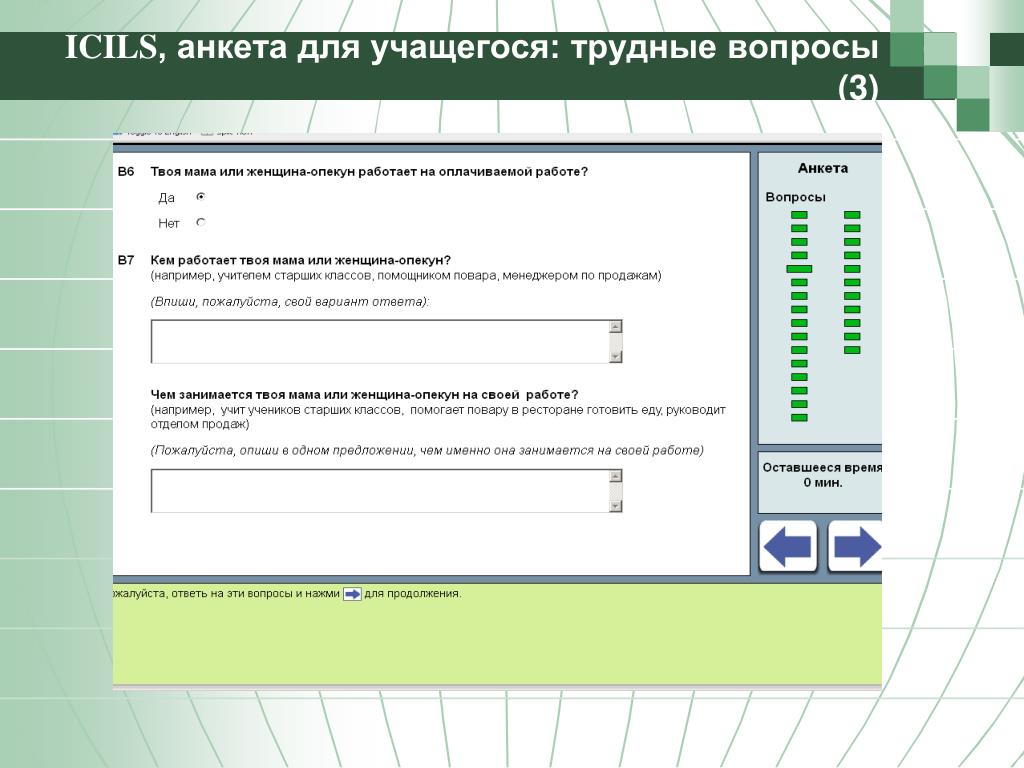Select the "Да" radio button for B6
The height and width of the screenshot is (768, 1024).
pyautogui.click(x=200, y=197)
